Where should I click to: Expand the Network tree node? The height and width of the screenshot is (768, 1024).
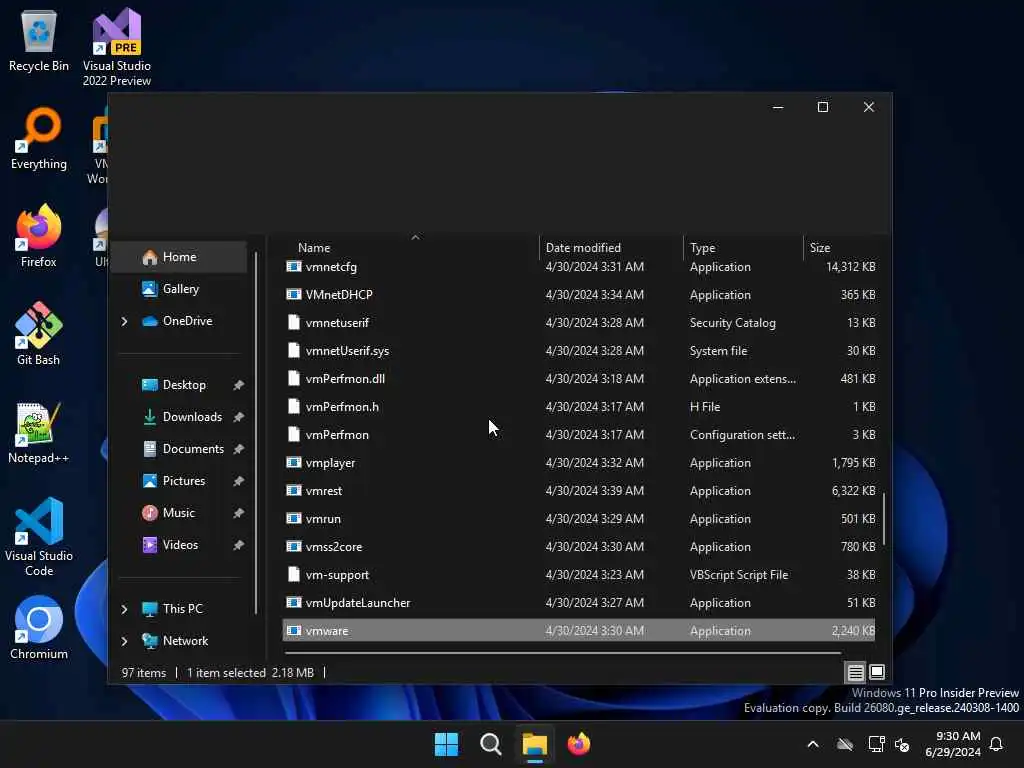point(124,641)
